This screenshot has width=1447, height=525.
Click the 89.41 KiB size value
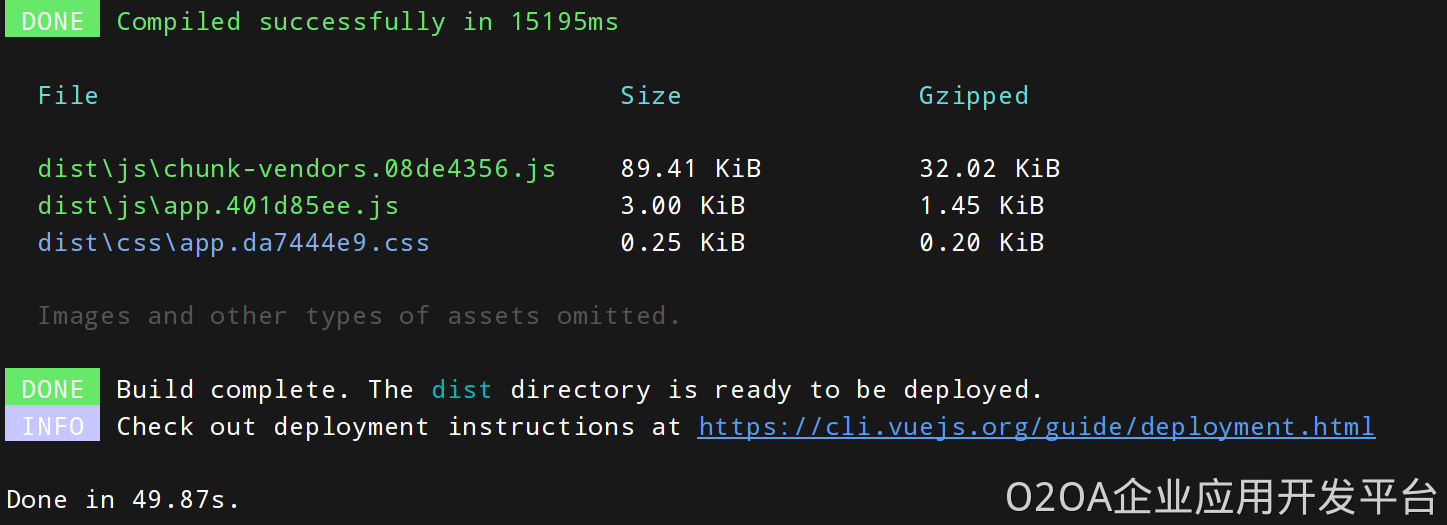pos(690,169)
